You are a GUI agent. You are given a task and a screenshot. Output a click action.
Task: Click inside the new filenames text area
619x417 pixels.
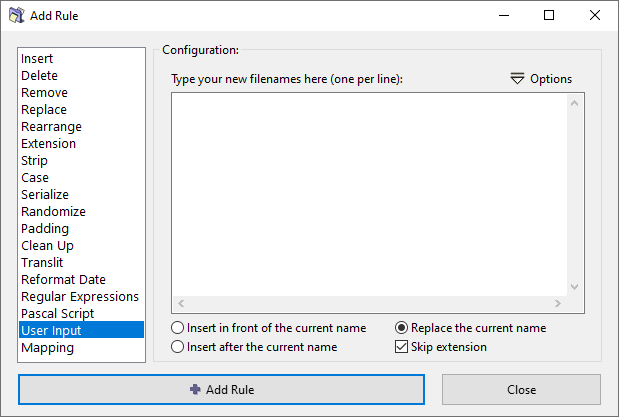tap(370, 194)
